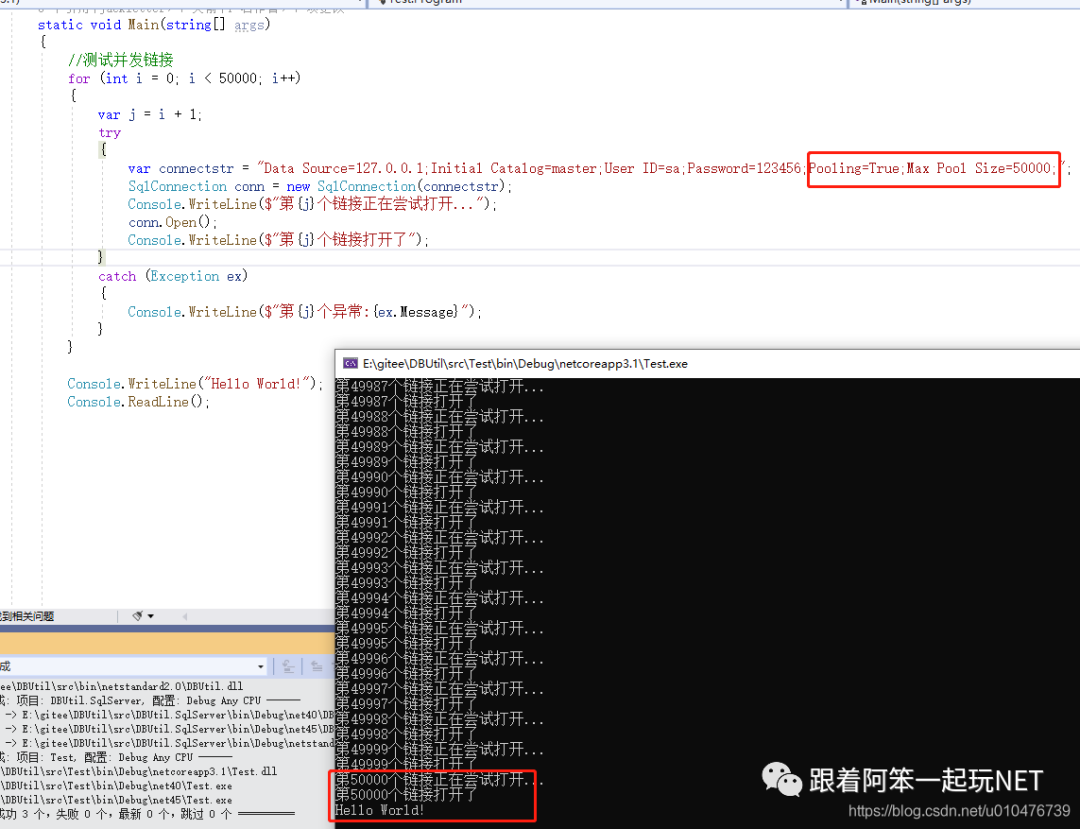Click output line ending 'net40\Test.exe'
This screenshot has width=1080, height=829.
pos(116,786)
